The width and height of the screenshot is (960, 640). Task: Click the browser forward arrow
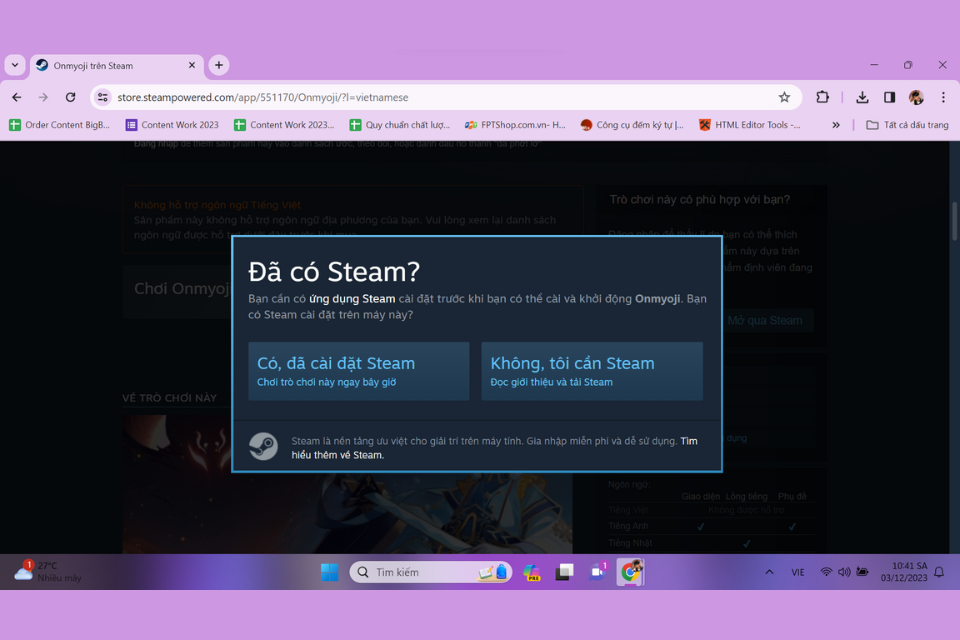[x=43, y=97]
